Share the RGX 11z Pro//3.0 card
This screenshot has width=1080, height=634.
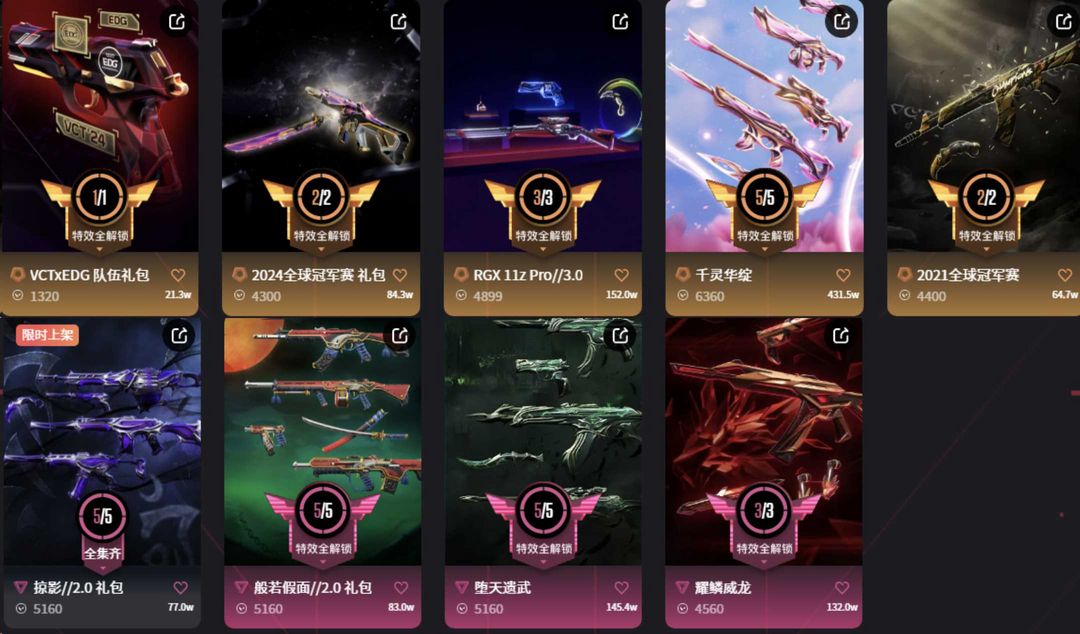(621, 21)
